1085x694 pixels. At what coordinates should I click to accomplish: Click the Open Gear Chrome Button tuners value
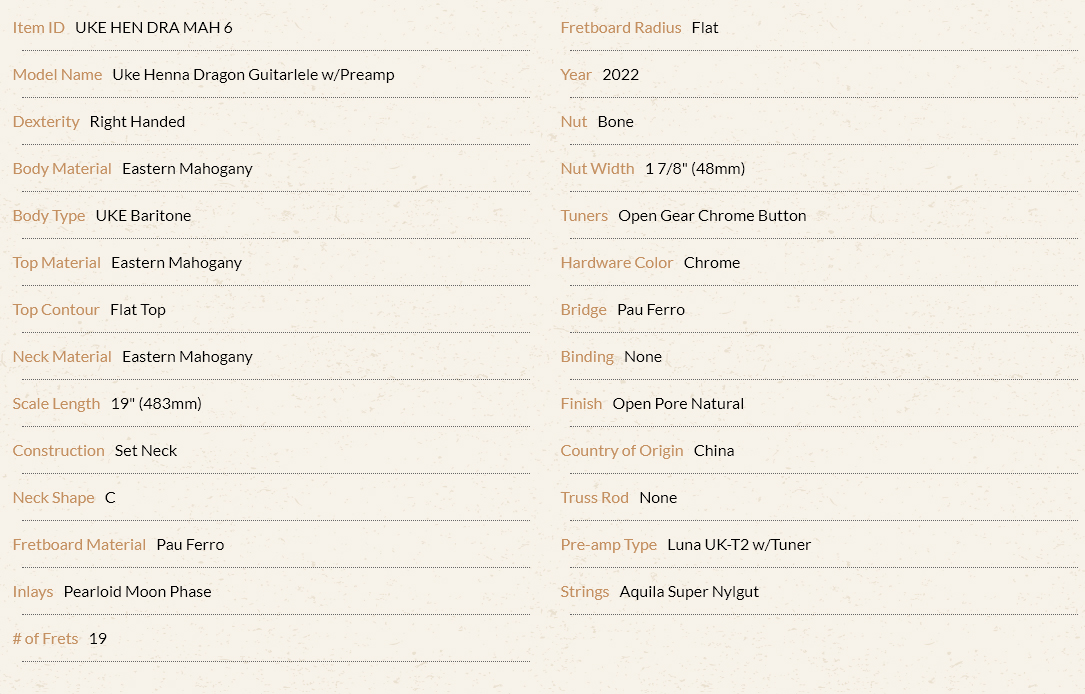point(712,216)
